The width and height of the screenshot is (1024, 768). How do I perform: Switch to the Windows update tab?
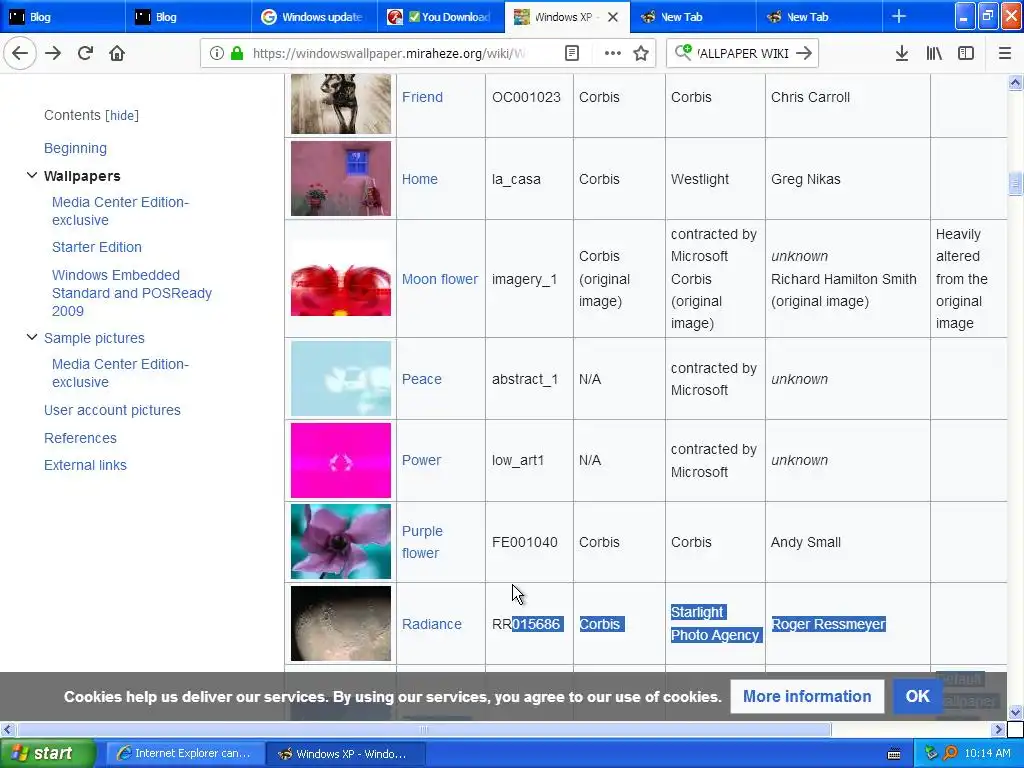coord(313,17)
